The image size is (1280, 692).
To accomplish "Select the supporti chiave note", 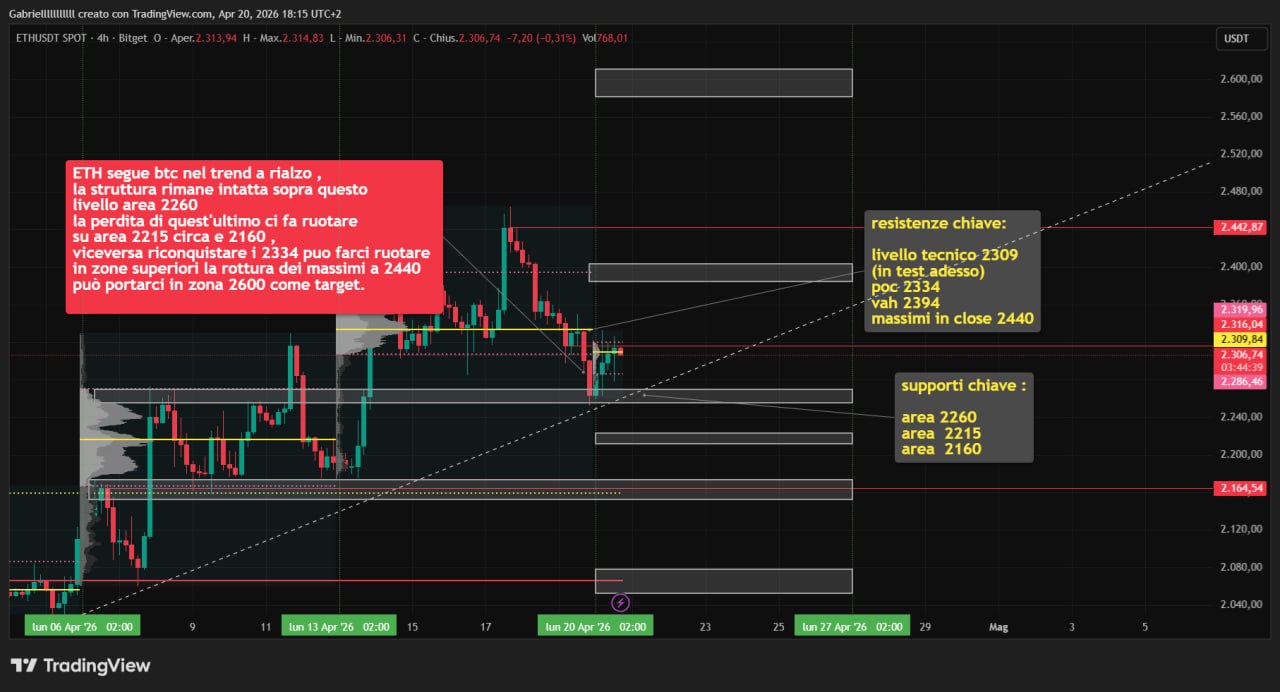I will coord(963,417).
